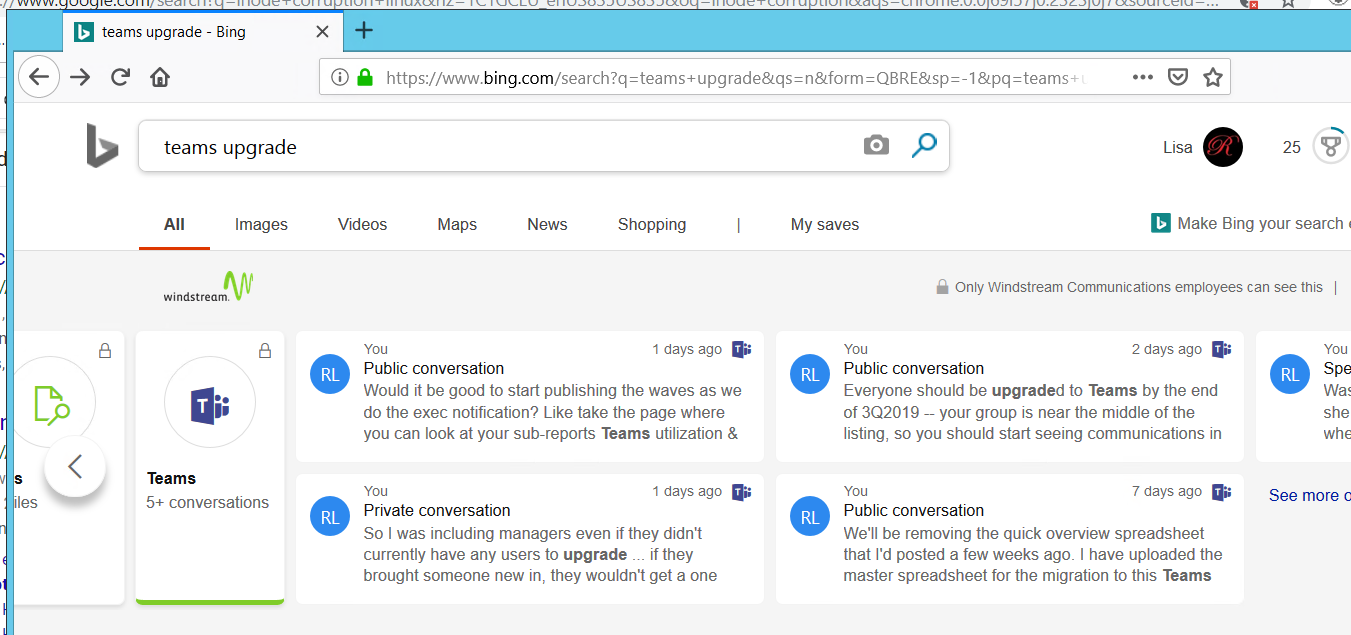Viewport: 1351px width, 635px height.
Task: Open the browser home page
Action: [x=160, y=77]
